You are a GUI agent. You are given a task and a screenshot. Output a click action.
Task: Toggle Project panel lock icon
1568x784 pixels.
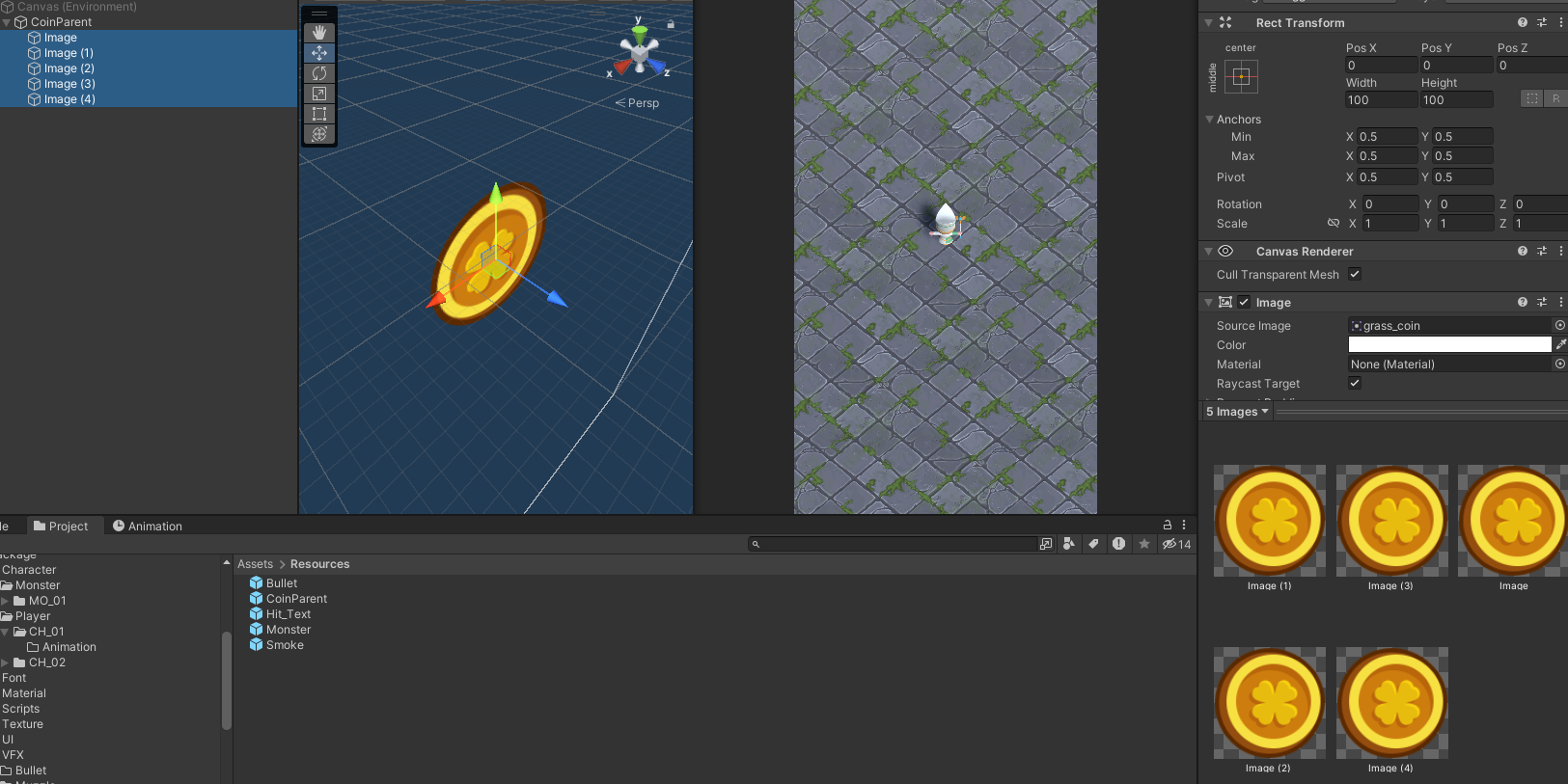click(1168, 525)
